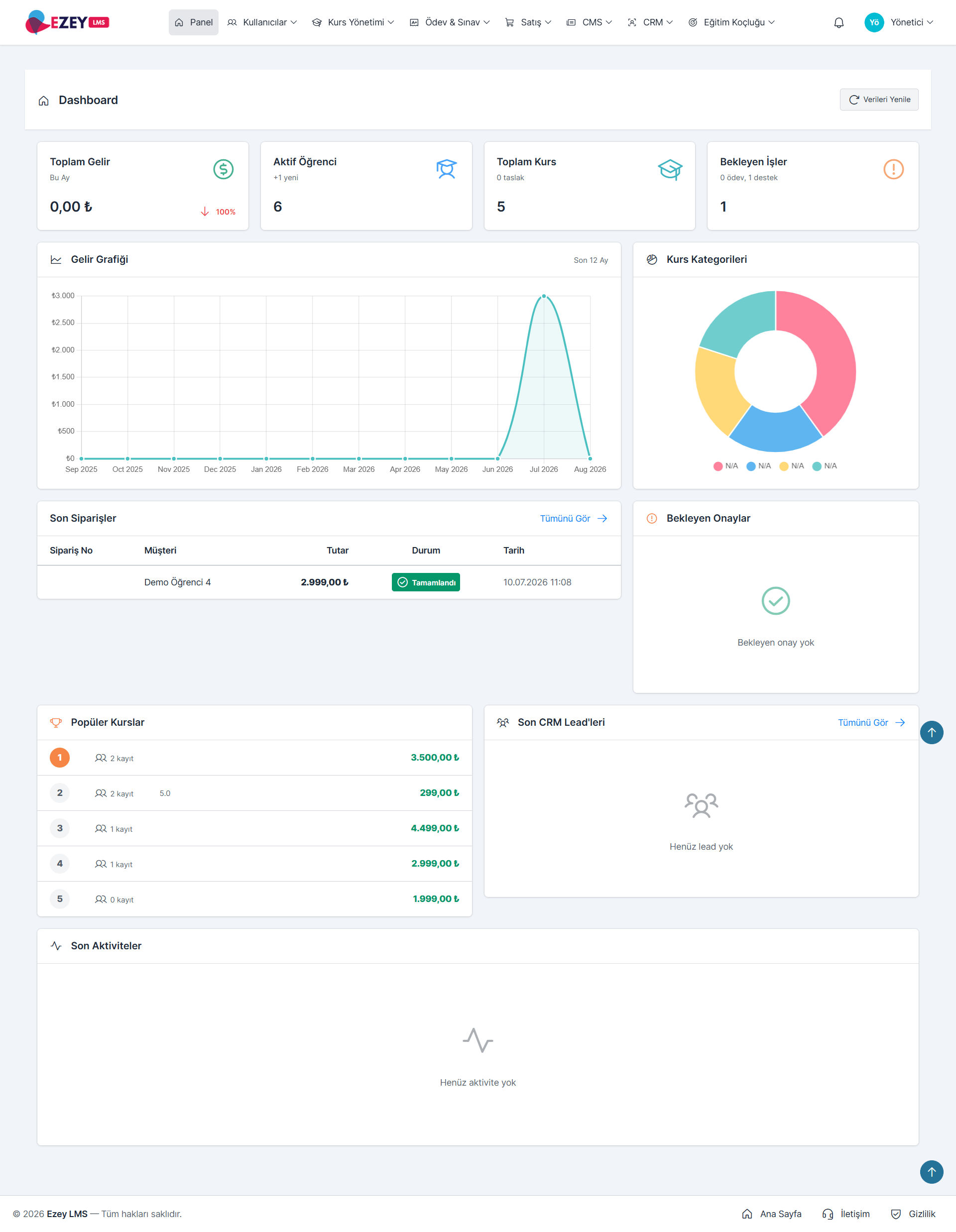Expand the CRM menu
This screenshot has width=956, height=1232.
point(650,22)
